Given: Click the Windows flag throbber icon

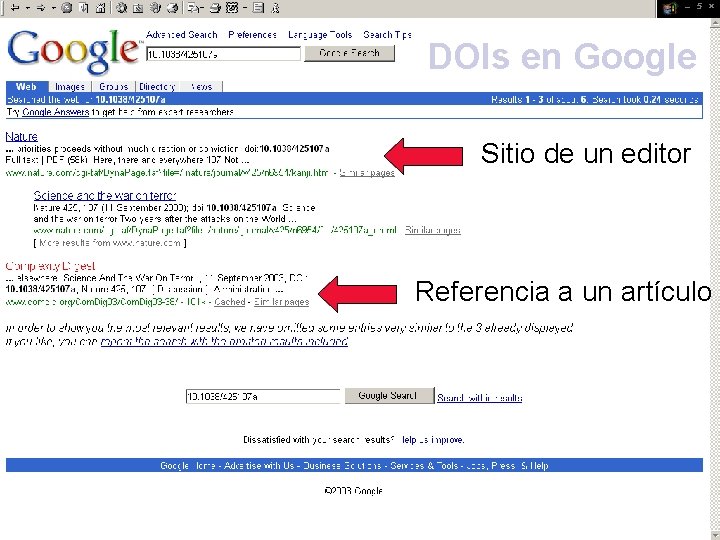Looking at the screenshot, I should 669,8.
